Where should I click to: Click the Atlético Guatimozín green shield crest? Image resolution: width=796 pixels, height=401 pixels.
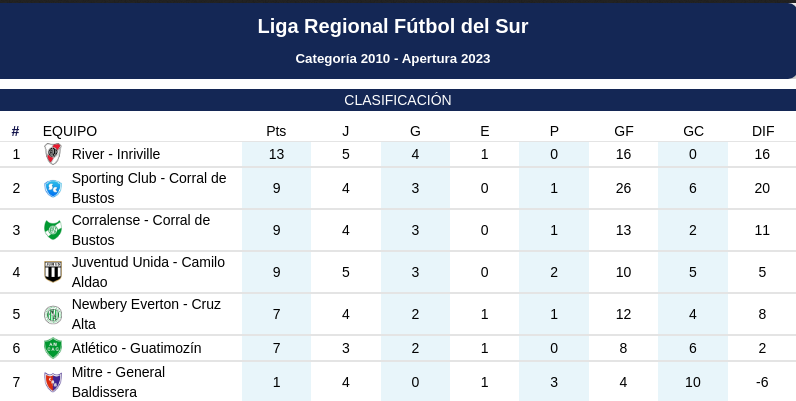click(53, 348)
